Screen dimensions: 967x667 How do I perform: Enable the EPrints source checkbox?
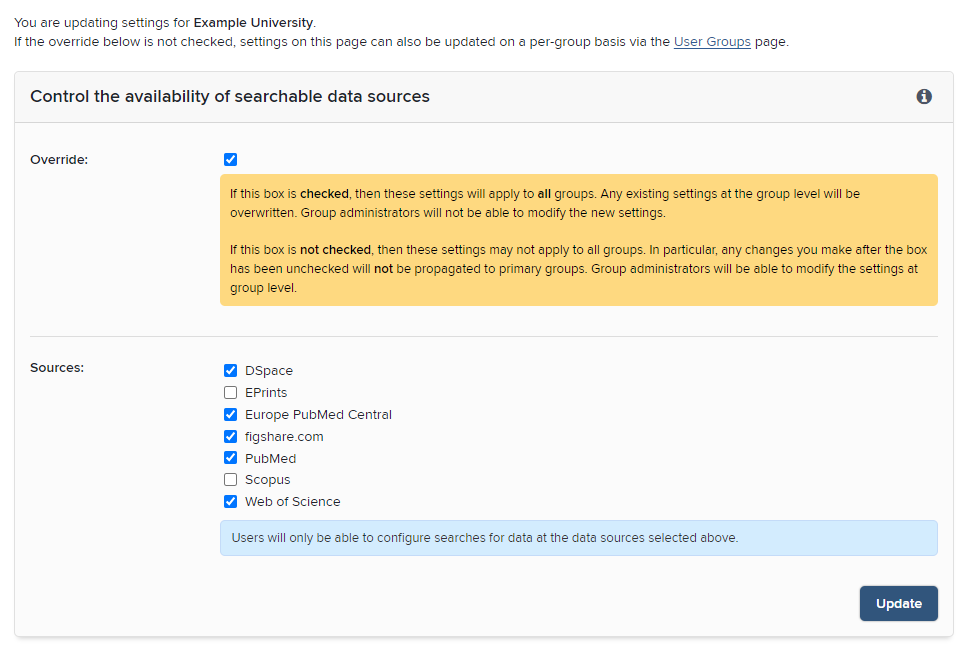[231, 393]
